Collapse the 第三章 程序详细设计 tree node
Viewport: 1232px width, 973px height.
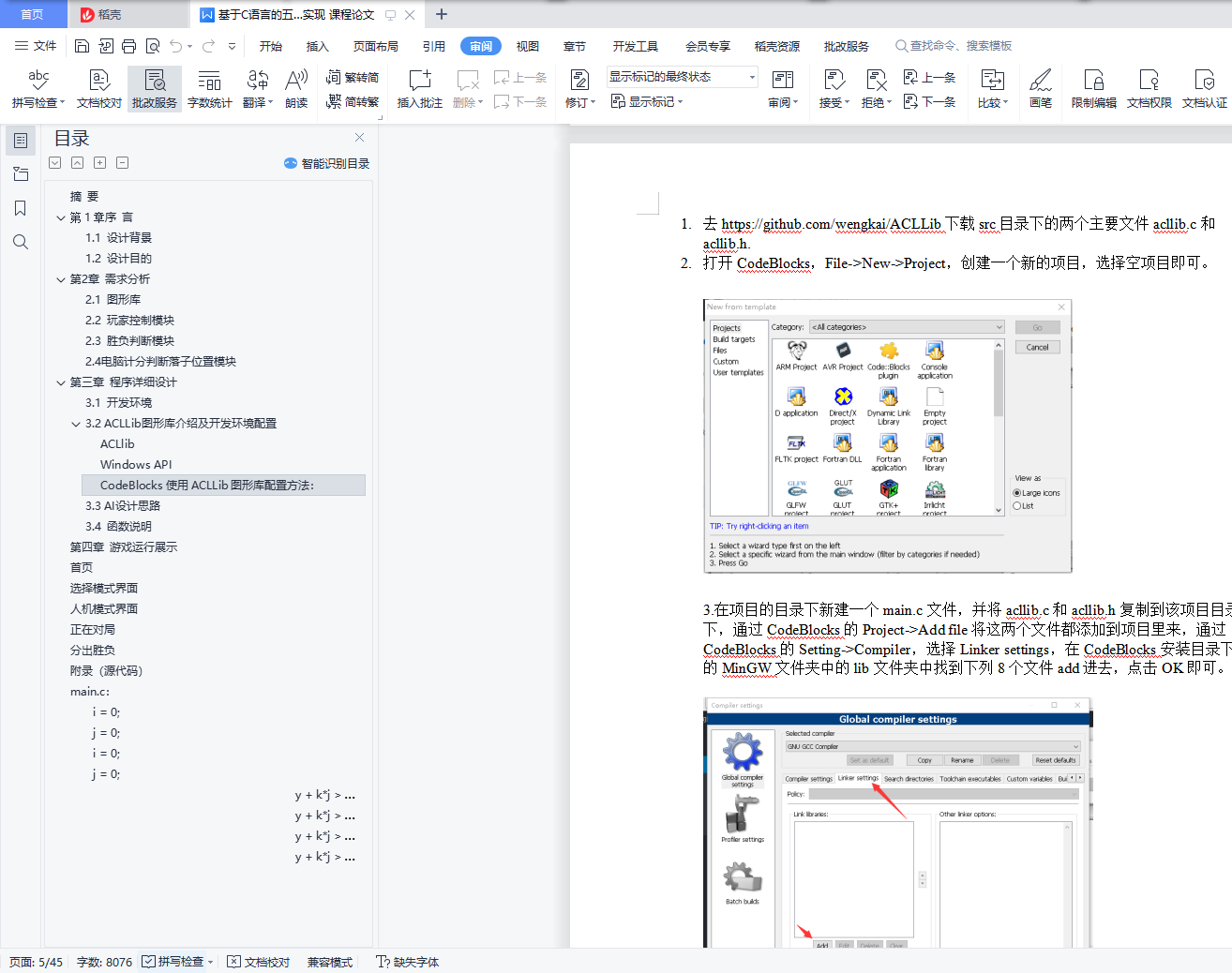coord(61,382)
